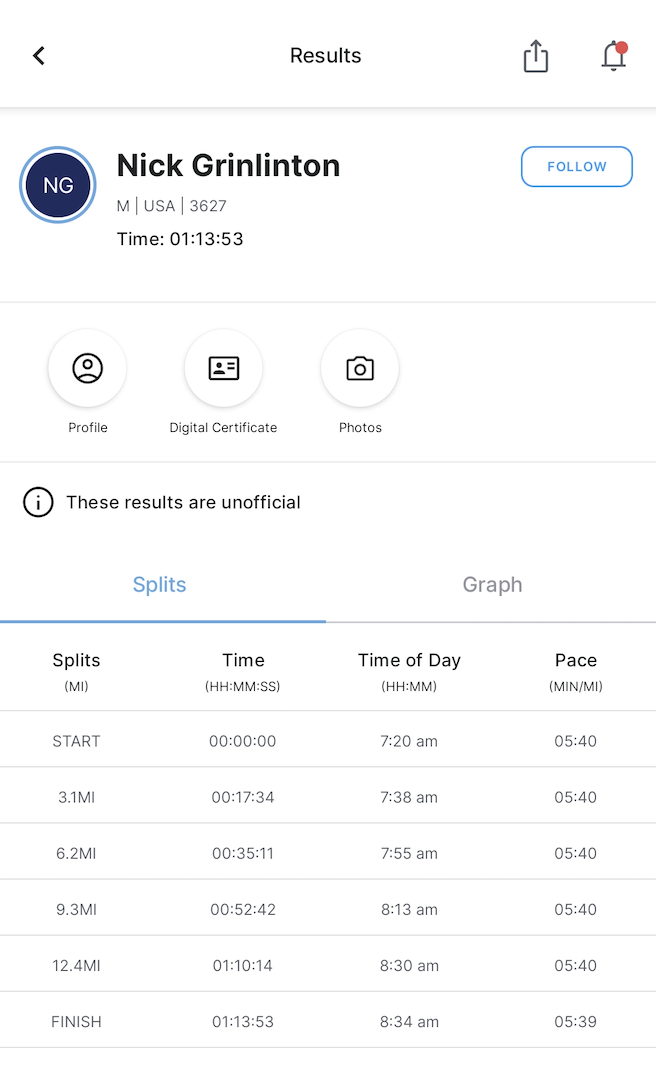Image resolution: width=656 pixels, height=1072 pixels.
Task: Tap the back arrow icon
Action: point(39,56)
